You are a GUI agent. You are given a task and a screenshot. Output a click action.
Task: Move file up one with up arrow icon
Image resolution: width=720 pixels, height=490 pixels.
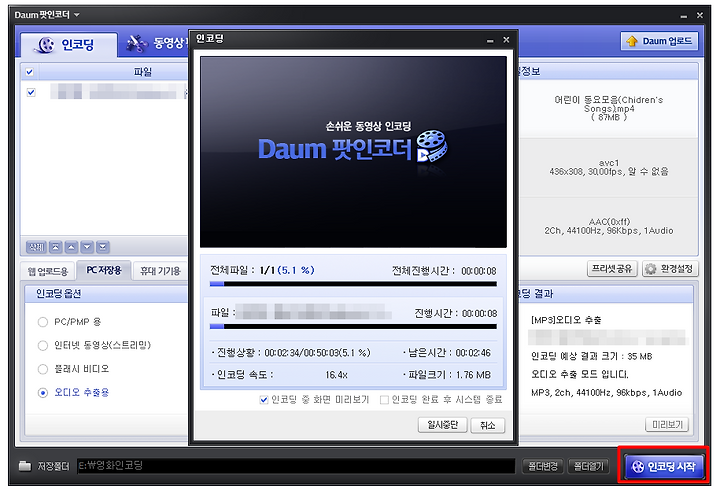tap(71, 247)
